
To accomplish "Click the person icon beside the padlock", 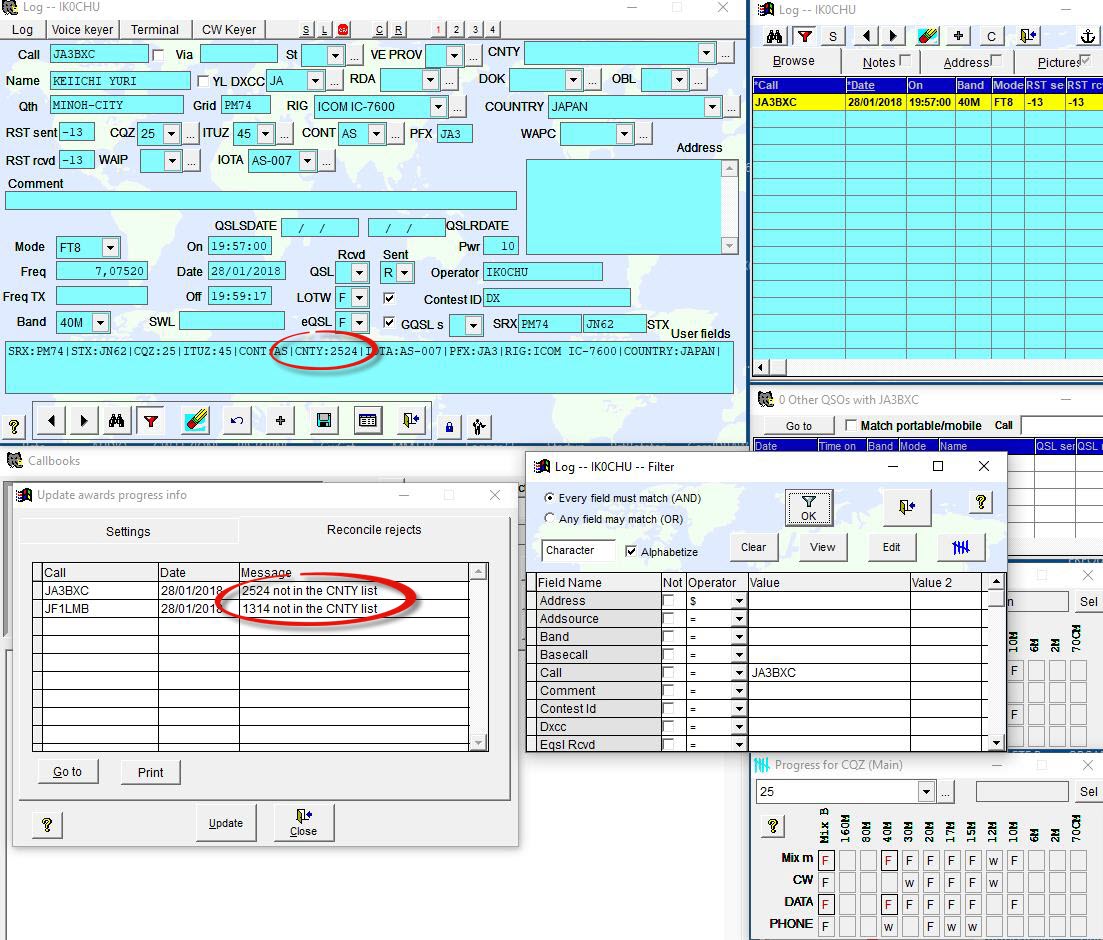I will (x=478, y=426).
